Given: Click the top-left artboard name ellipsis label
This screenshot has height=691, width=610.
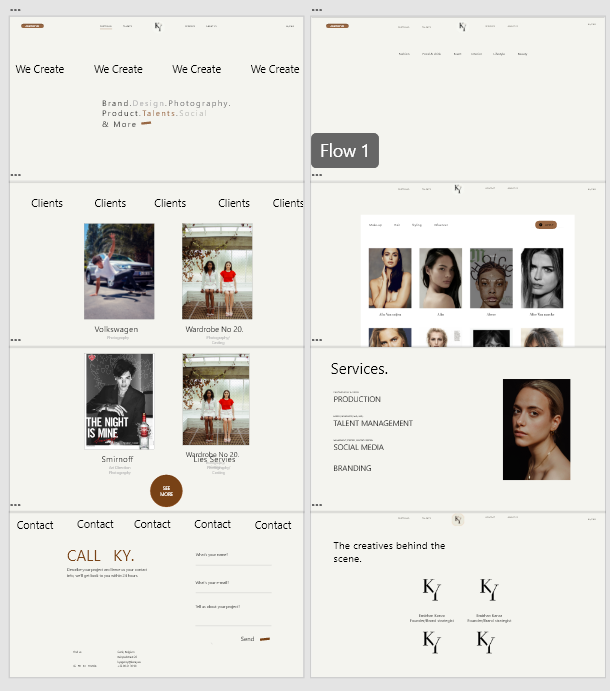Looking at the screenshot, I should click(15, 10).
